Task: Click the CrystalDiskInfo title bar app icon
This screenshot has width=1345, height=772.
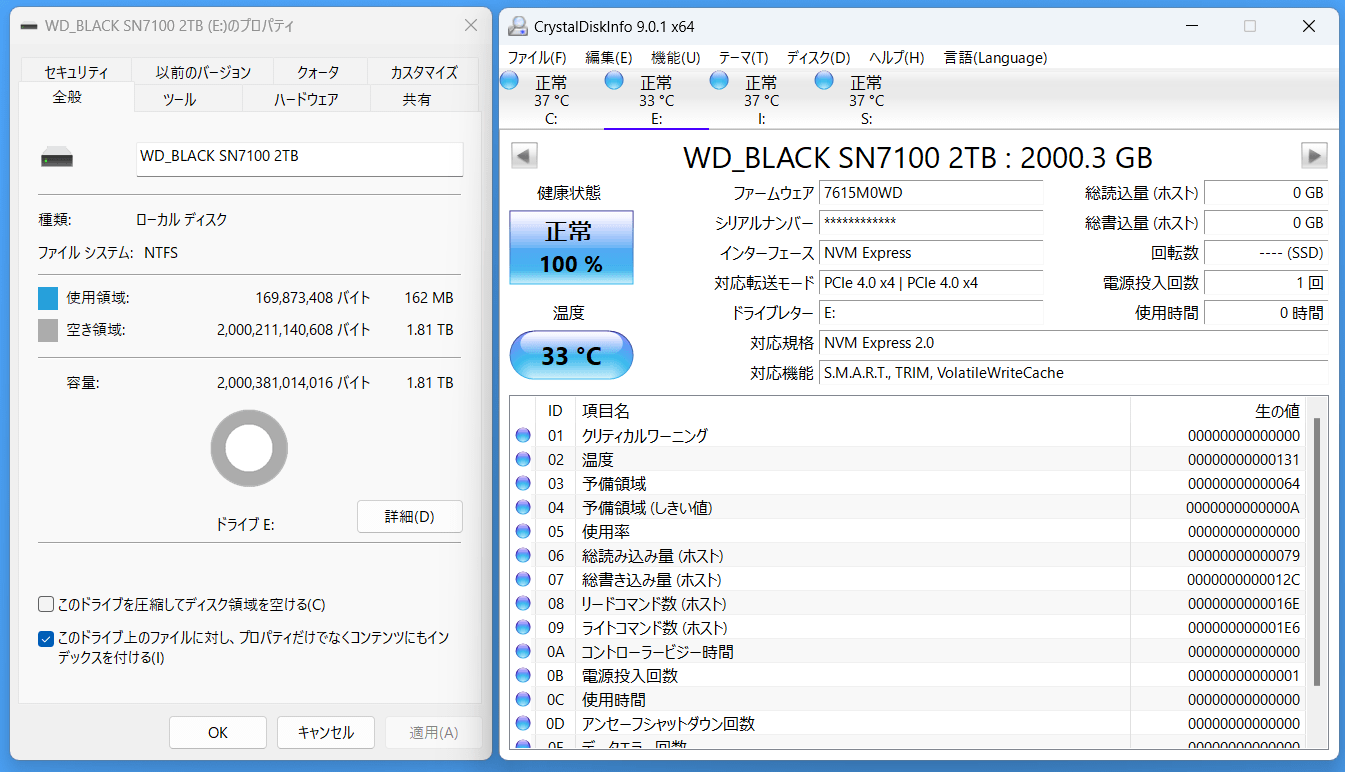Action: point(518,26)
